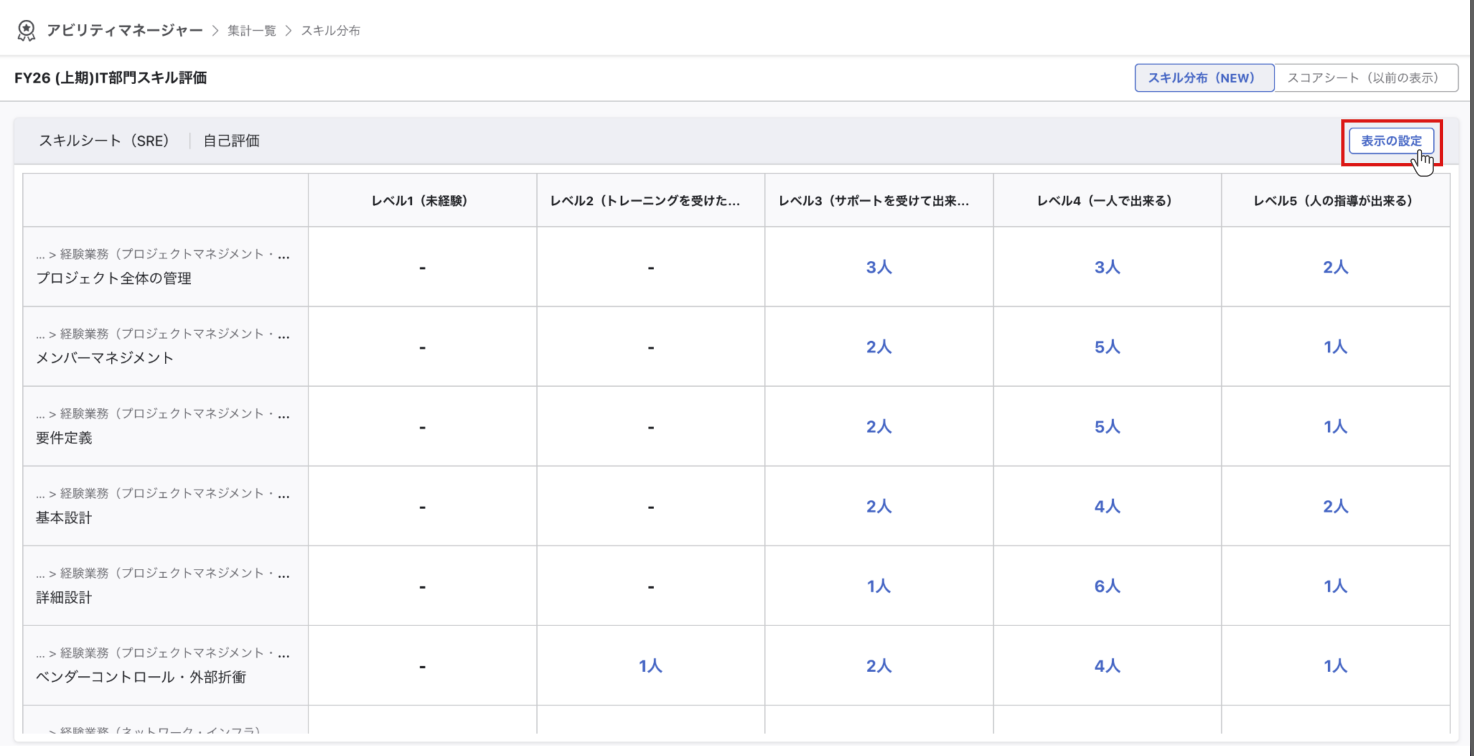Click the アビリティマネージャー badge logo icon

tap(27, 30)
